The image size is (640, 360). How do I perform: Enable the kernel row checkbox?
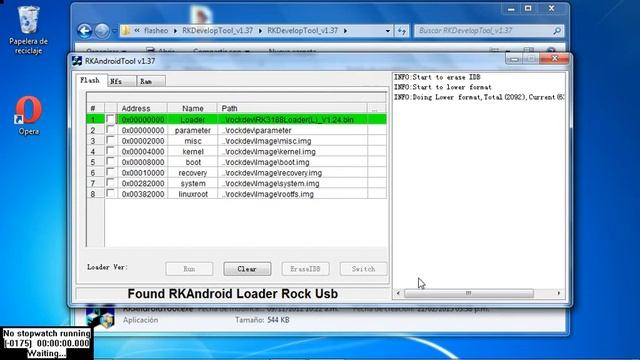110,151
